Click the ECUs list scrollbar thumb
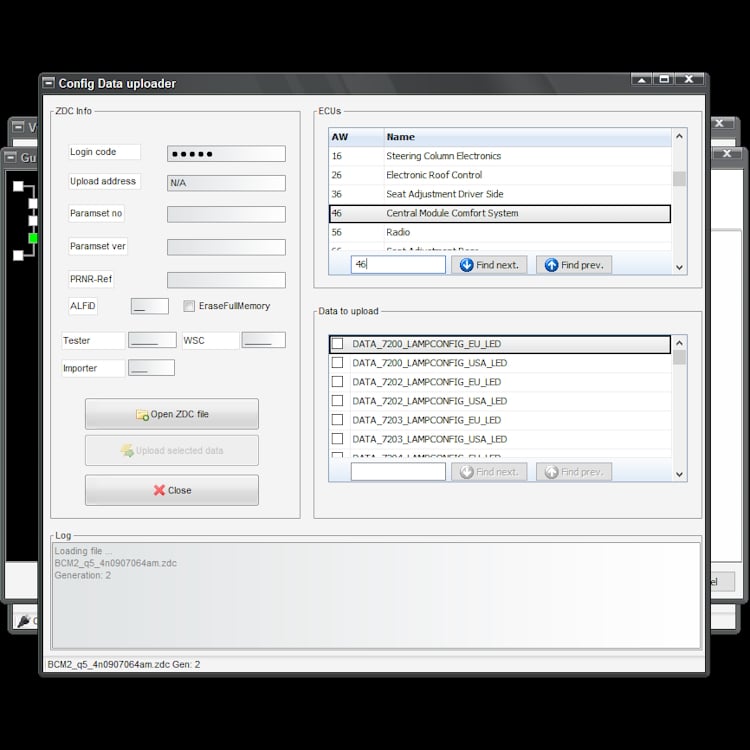The height and width of the screenshot is (750, 750). coord(679,178)
